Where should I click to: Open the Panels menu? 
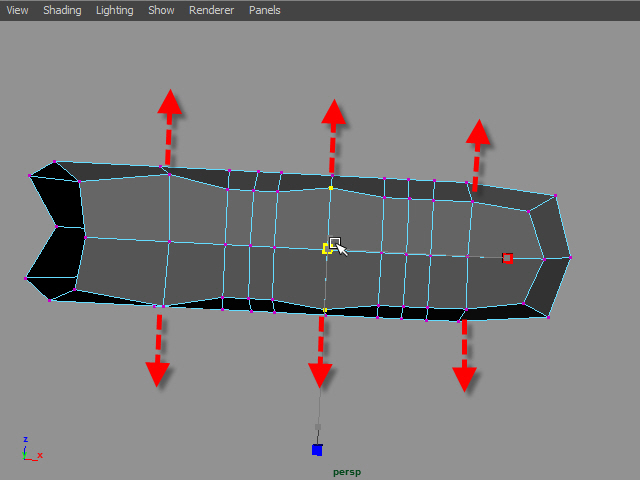tap(264, 10)
